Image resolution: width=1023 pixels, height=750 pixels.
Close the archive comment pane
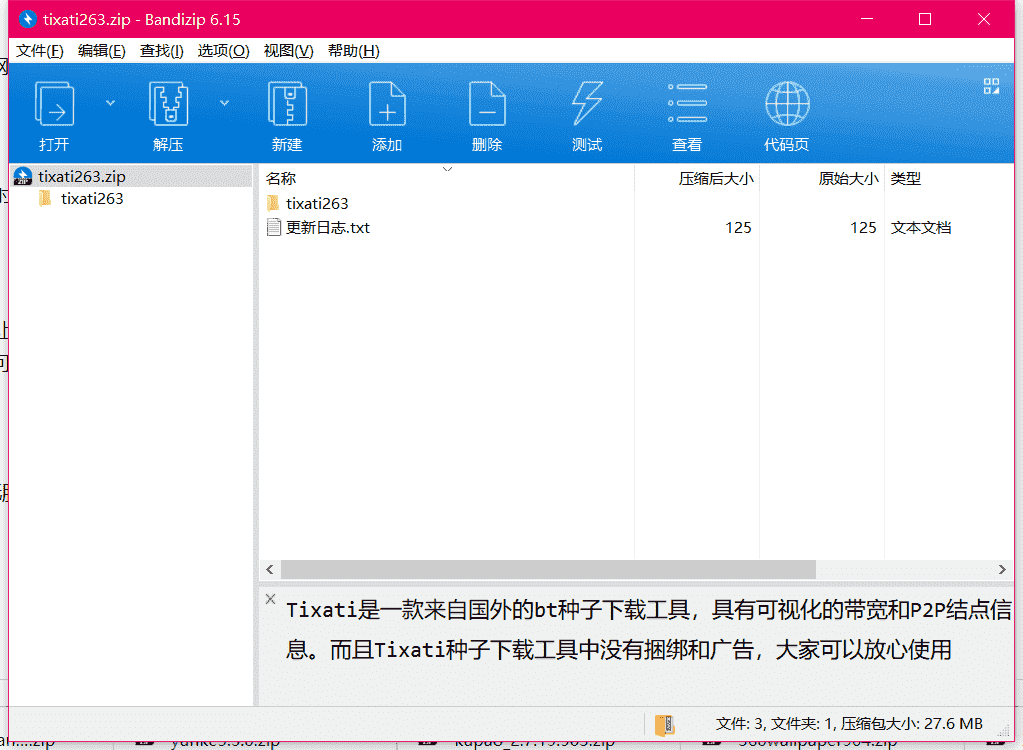click(271, 599)
